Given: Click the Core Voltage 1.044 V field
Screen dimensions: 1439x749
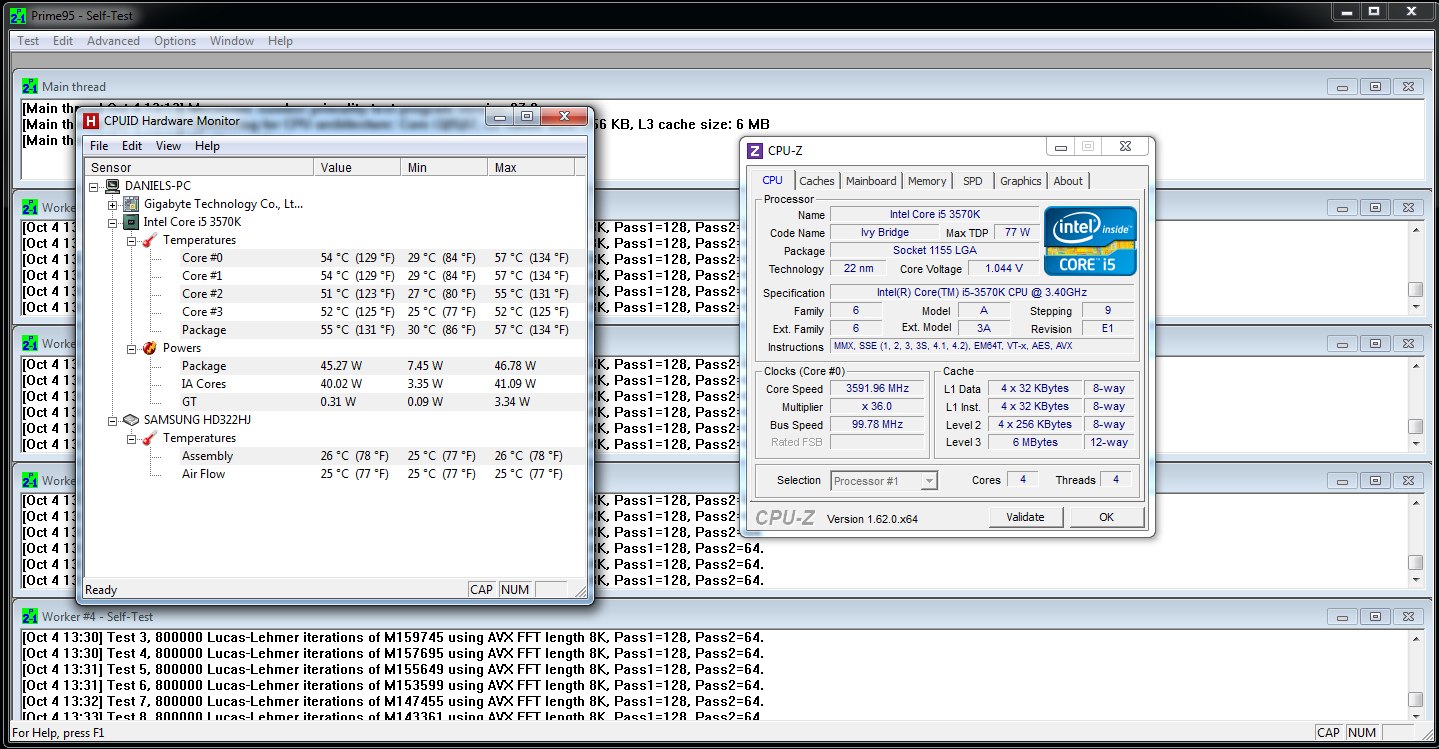Looking at the screenshot, I should click(x=1004, y=269).
